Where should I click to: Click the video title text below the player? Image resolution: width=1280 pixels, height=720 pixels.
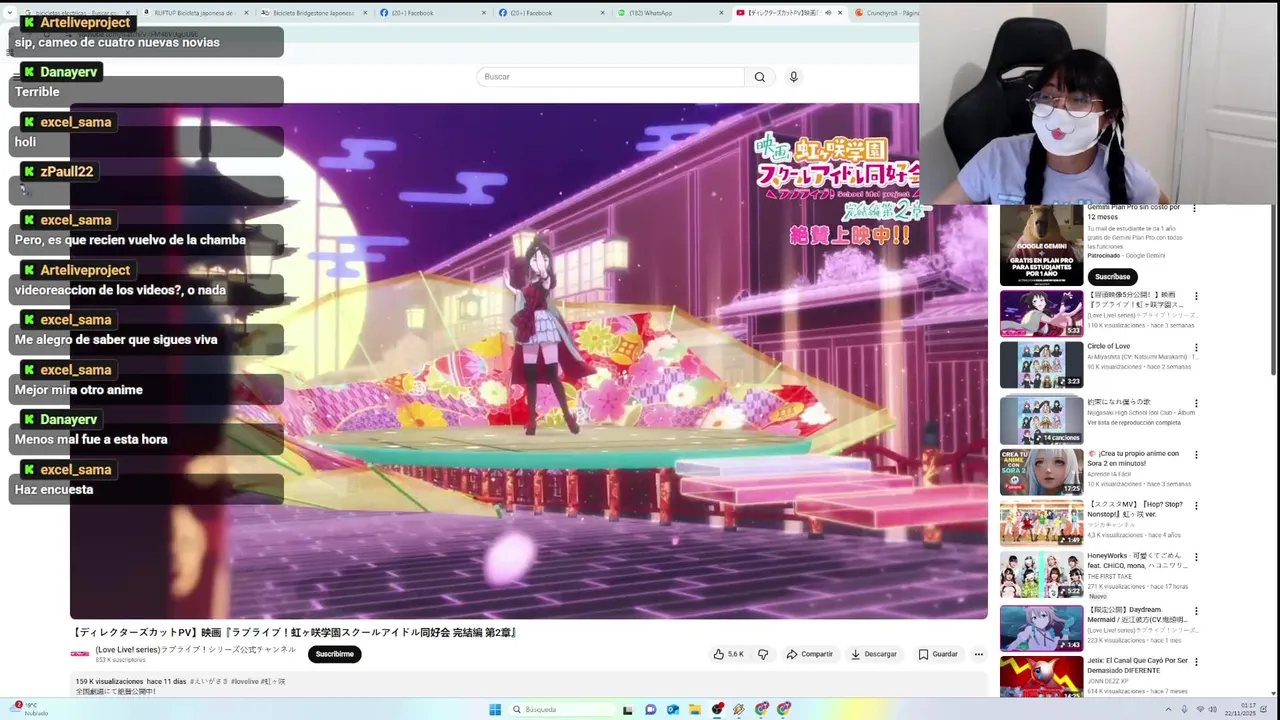(x=294, y=632)
